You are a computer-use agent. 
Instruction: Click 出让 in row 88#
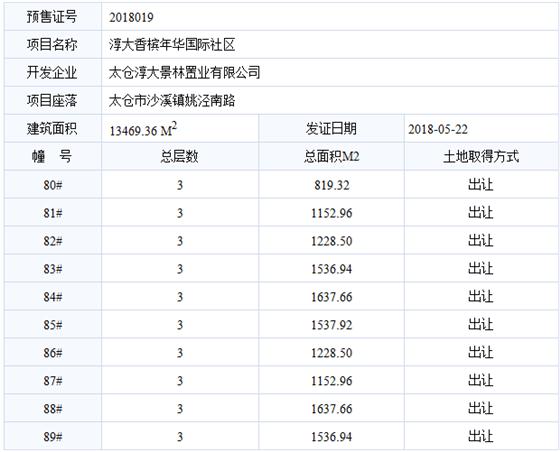coord(481,408)
